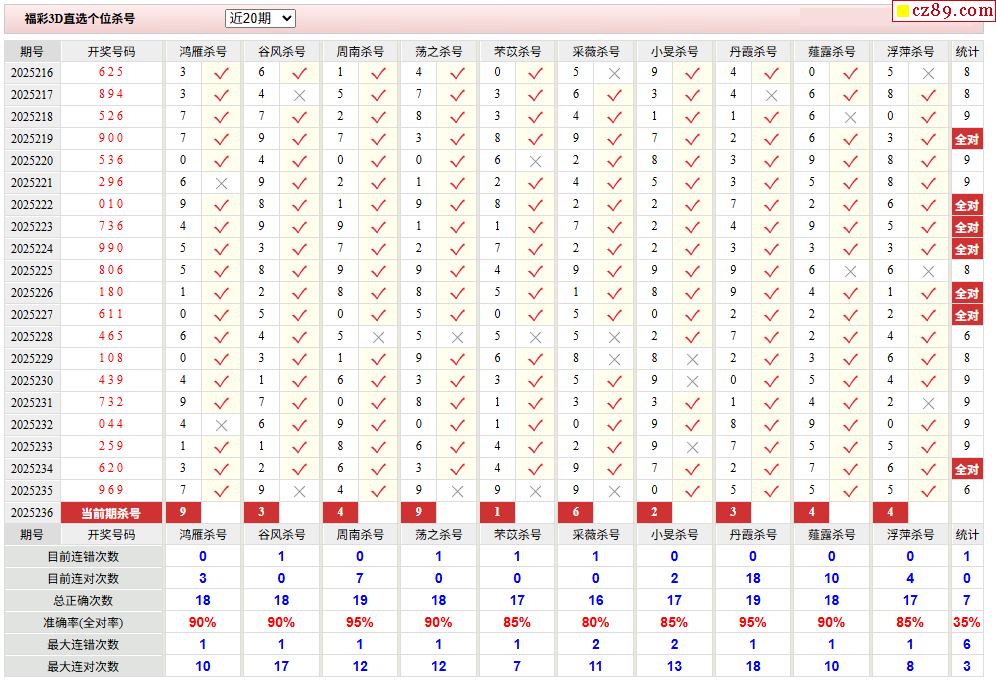Click 周南 accuracy value 95%
Viewport: 996px width, 682px height.
pyautogui.click(x=360, y=622)
